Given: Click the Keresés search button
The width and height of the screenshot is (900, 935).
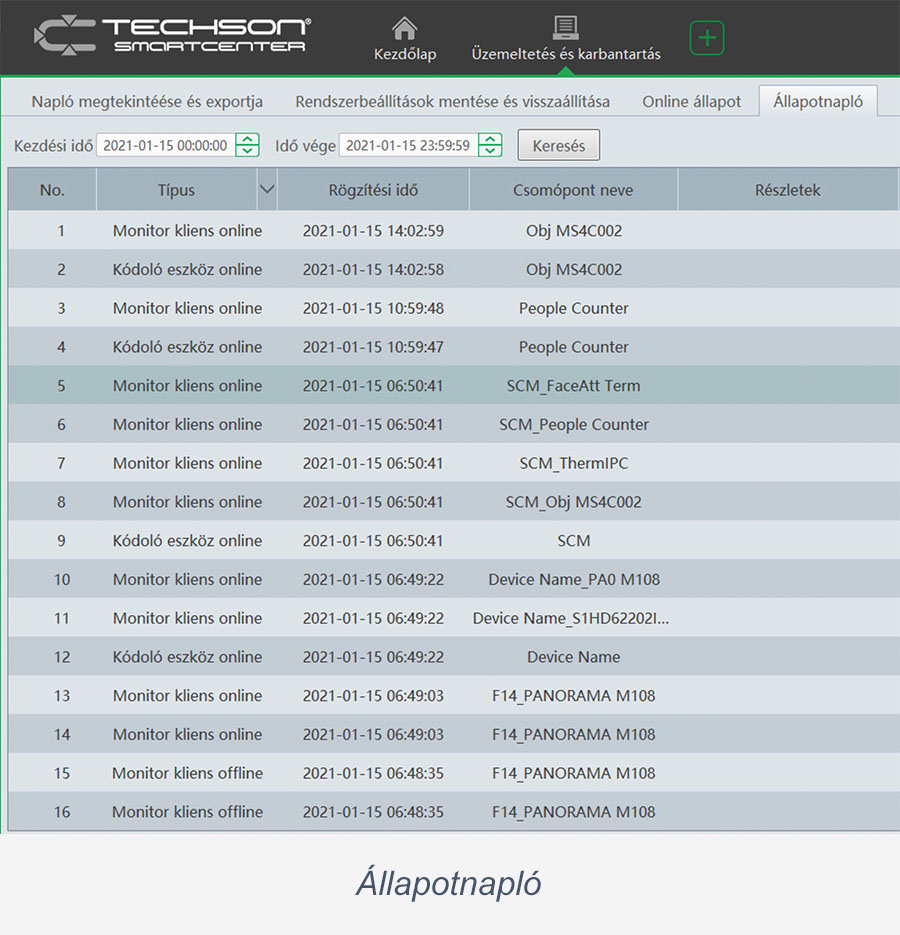Looking at the screenshot, I should click(x=559, y=145).
